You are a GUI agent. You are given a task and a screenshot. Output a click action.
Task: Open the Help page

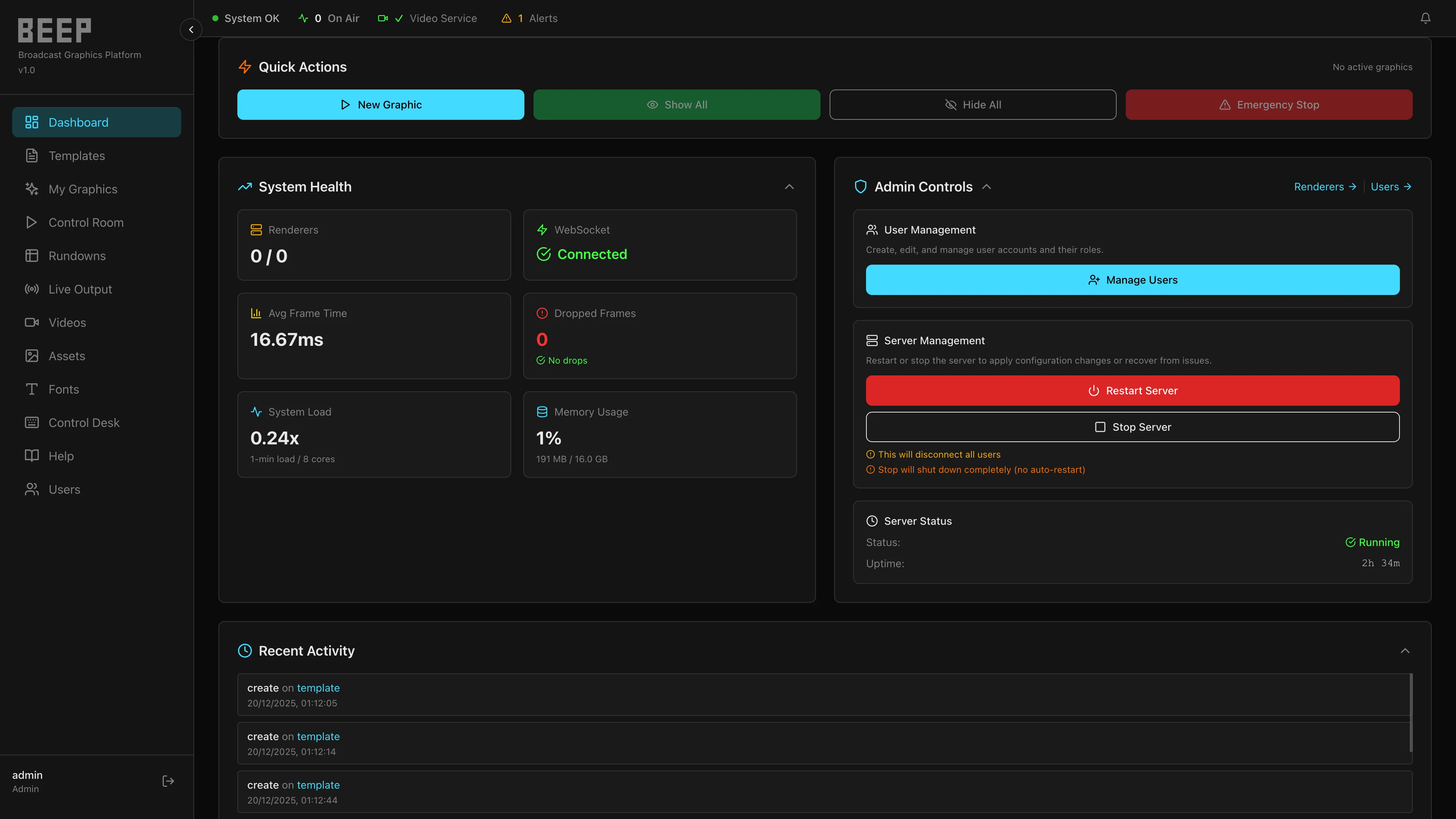97,455
